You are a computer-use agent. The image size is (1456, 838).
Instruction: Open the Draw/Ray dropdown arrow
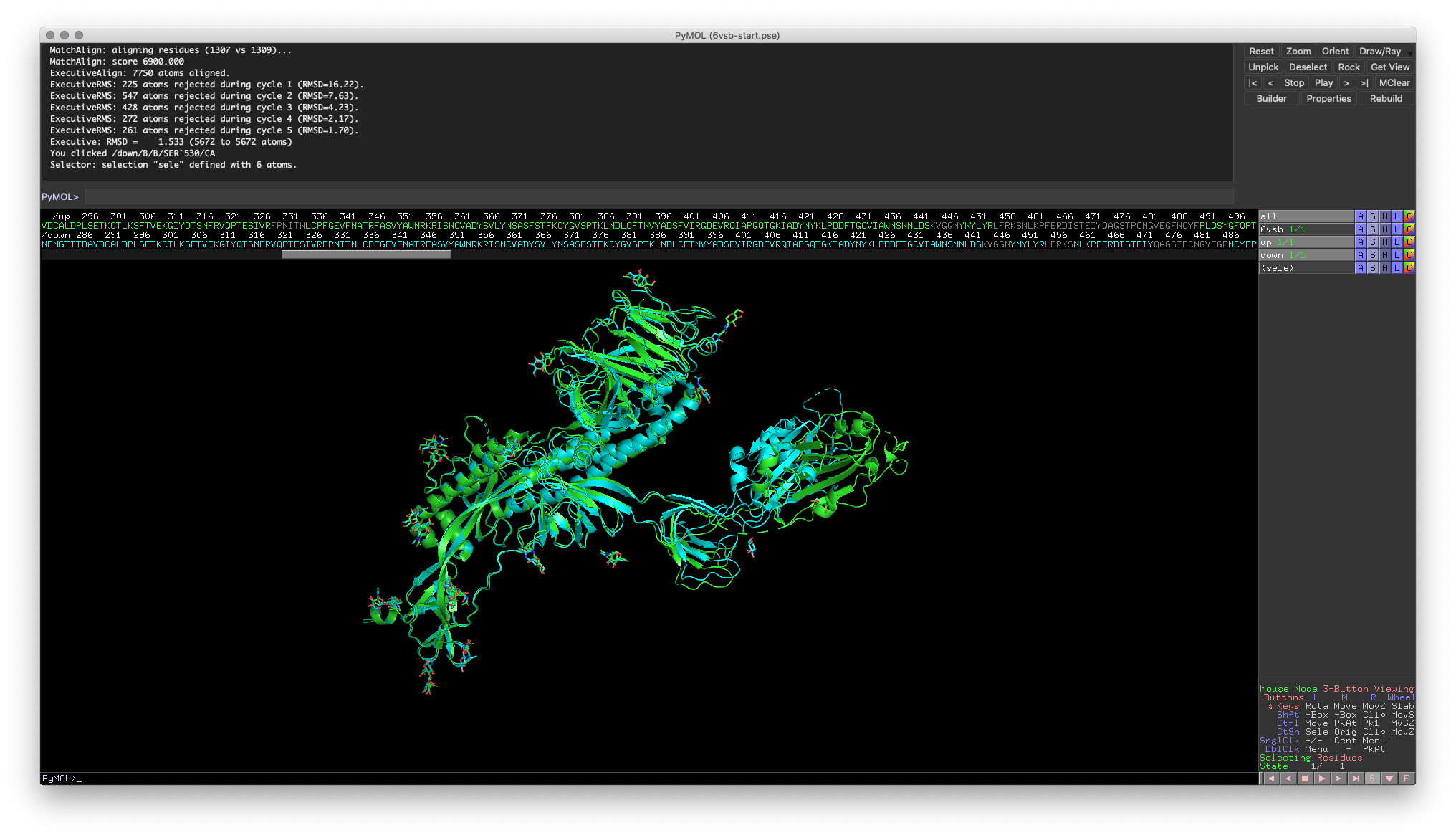[1409, 53]
